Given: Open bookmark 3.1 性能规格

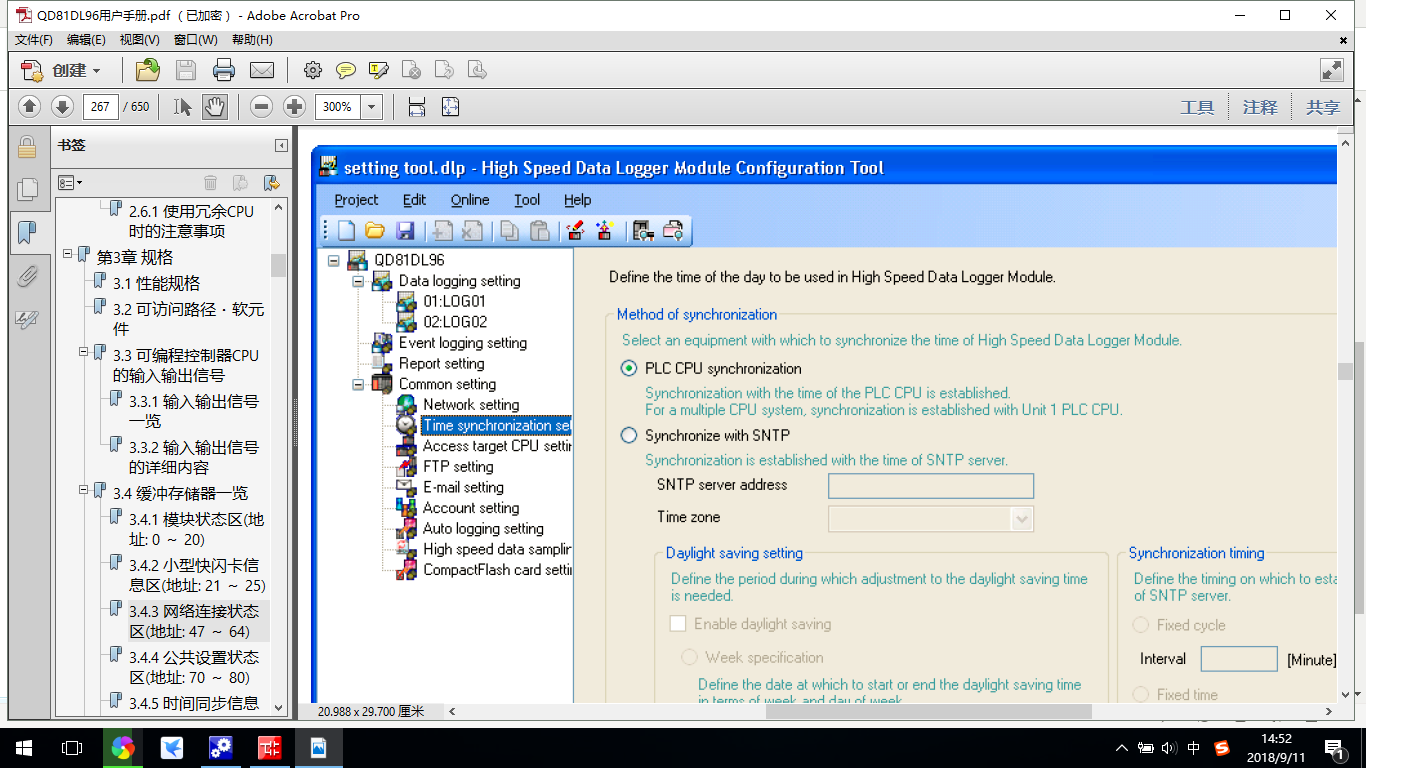Looking at the screenshot, I should [x=156, y=283].
